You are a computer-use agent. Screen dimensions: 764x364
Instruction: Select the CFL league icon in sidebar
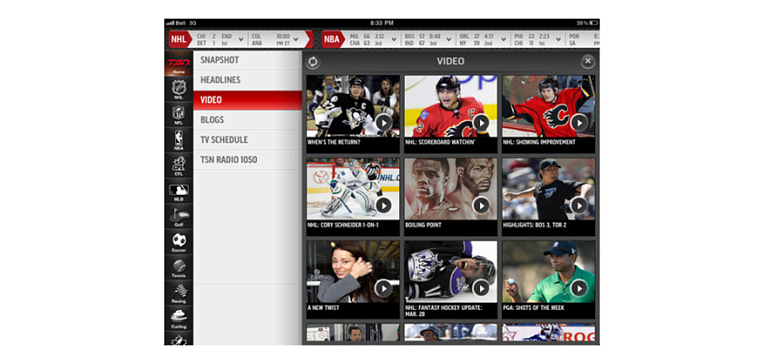[x=179, y=166]
